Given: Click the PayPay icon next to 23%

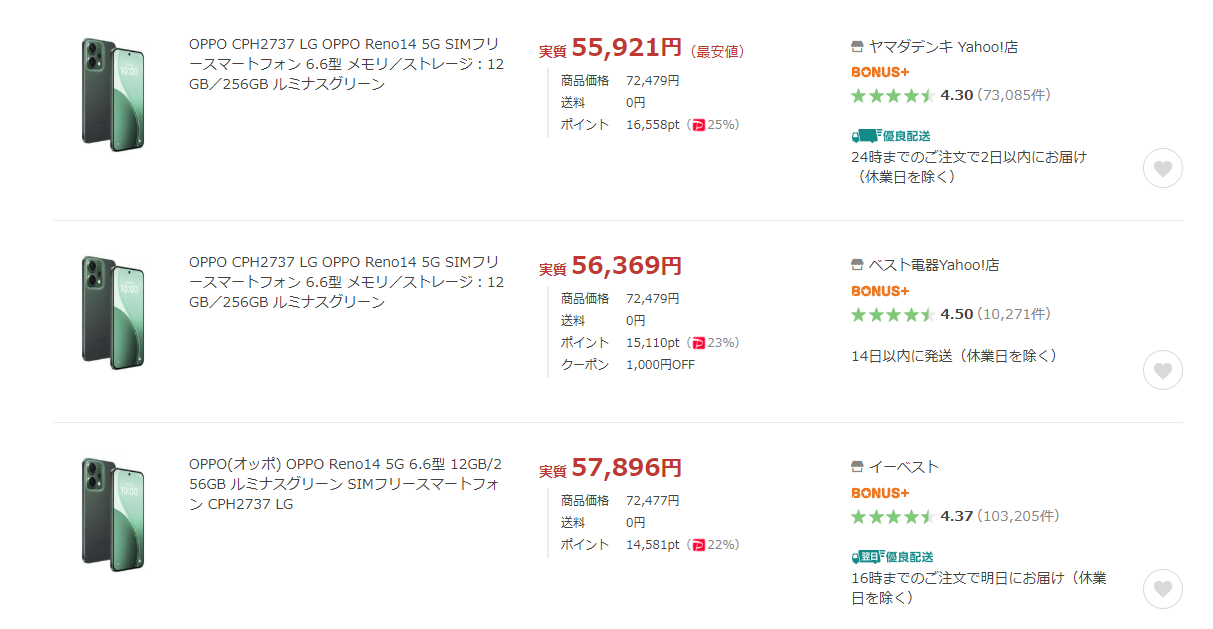Looking at the screenshot, I should (x=698, y=343).
